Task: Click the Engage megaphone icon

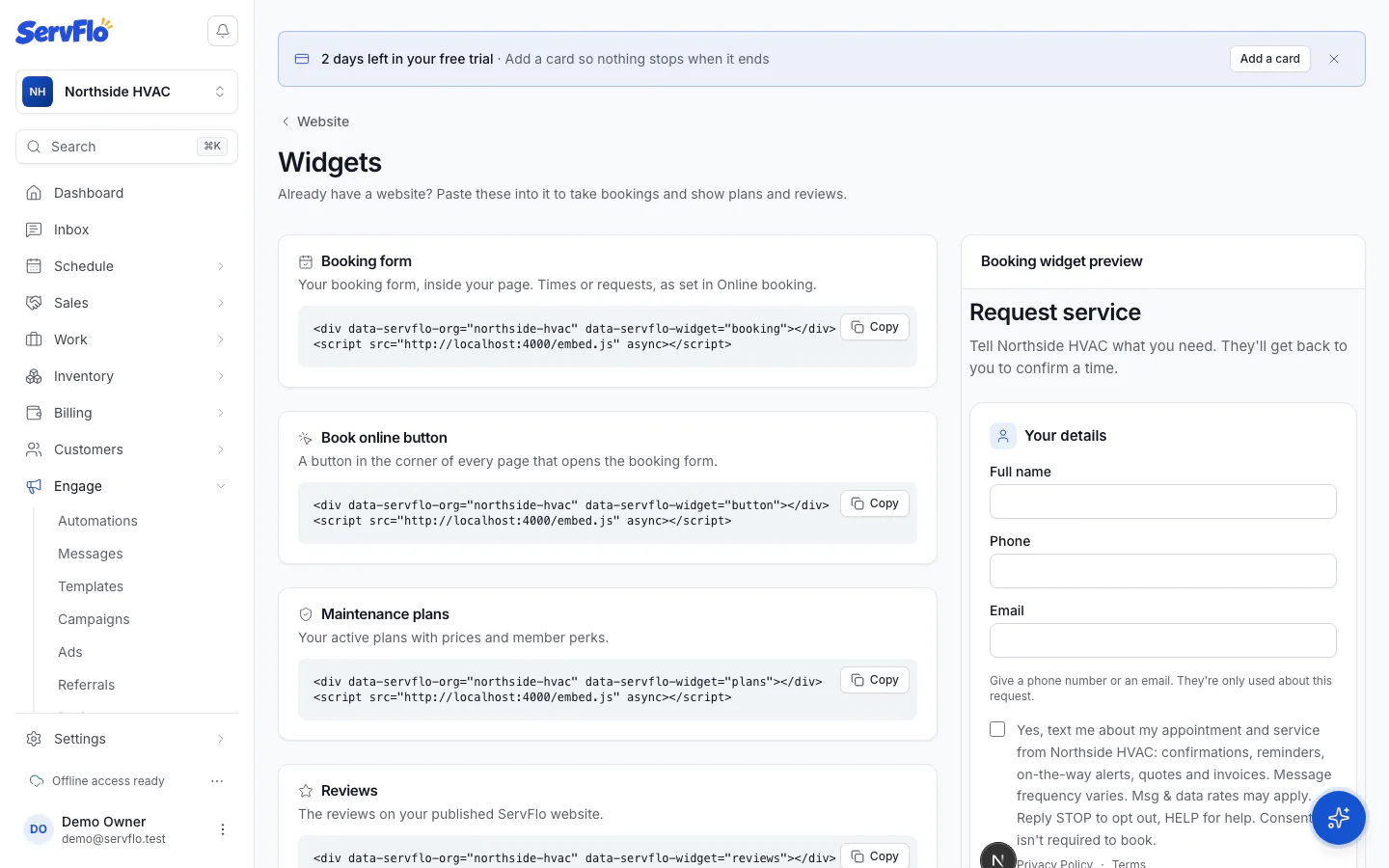Action: tap(34, 486)
